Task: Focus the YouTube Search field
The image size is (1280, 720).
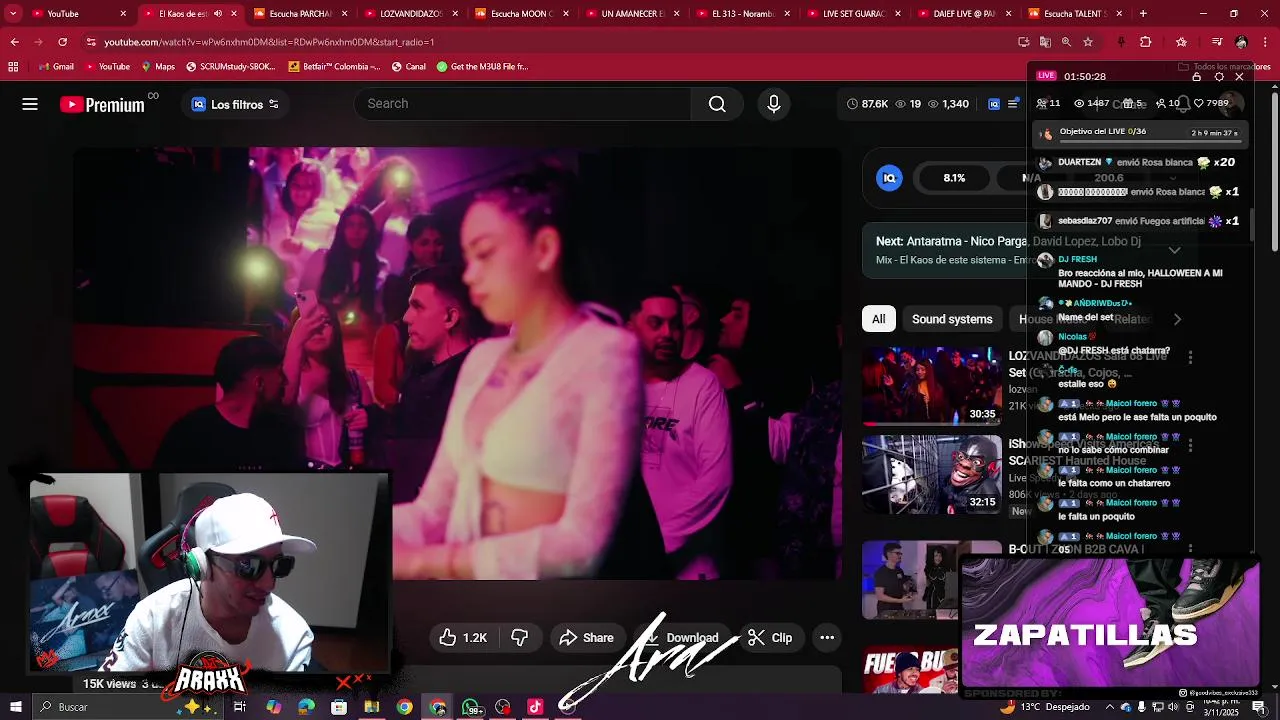Action: (523, 104)
